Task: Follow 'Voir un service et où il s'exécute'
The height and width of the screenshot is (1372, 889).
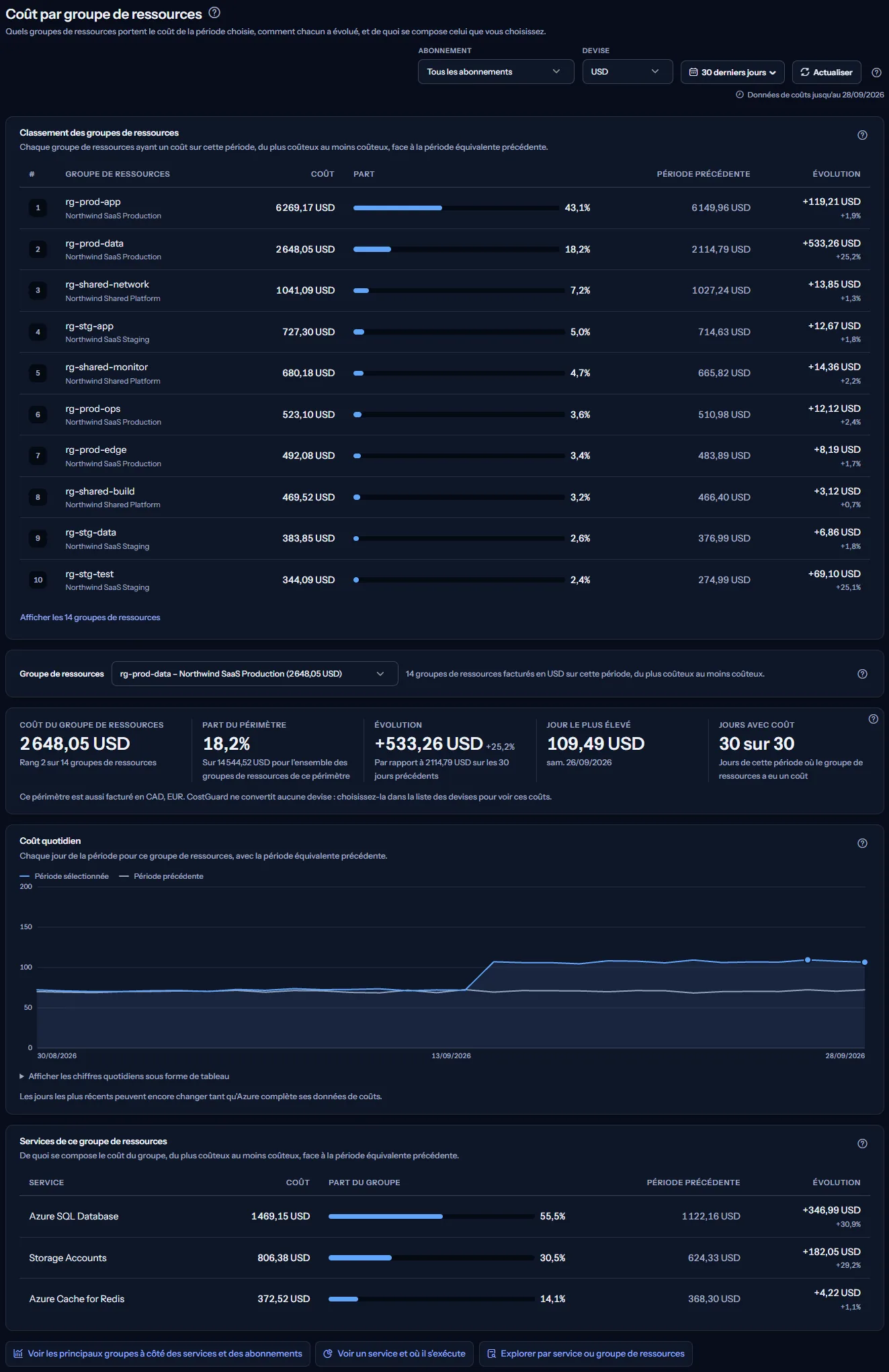Action: pos(394,1354)
